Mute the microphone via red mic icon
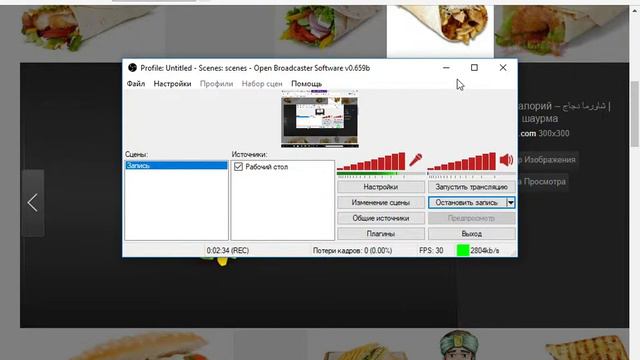This screenshot has width=640, height=360. pyautogui.click(x=416, y=160)
